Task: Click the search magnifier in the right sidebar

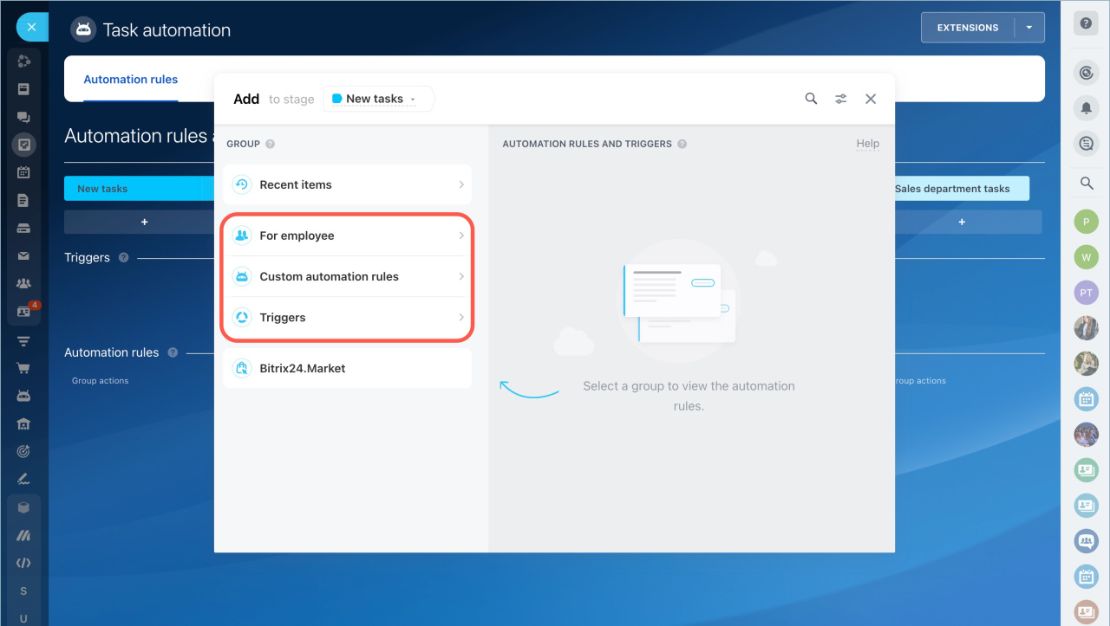Action: [x=1086, y=183]
